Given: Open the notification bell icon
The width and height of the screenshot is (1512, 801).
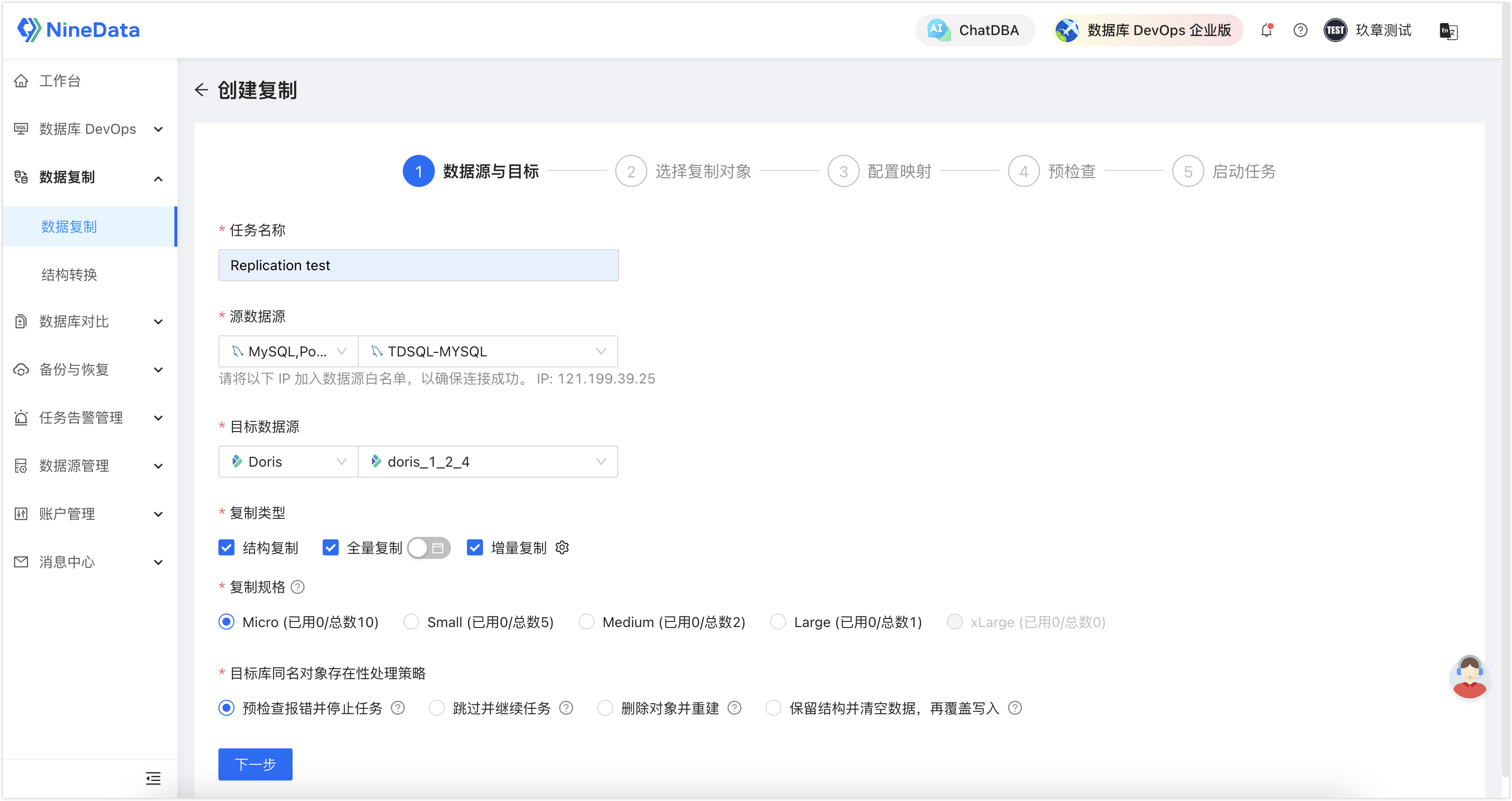Looking at the screenshot, I should click(1267, 30).
